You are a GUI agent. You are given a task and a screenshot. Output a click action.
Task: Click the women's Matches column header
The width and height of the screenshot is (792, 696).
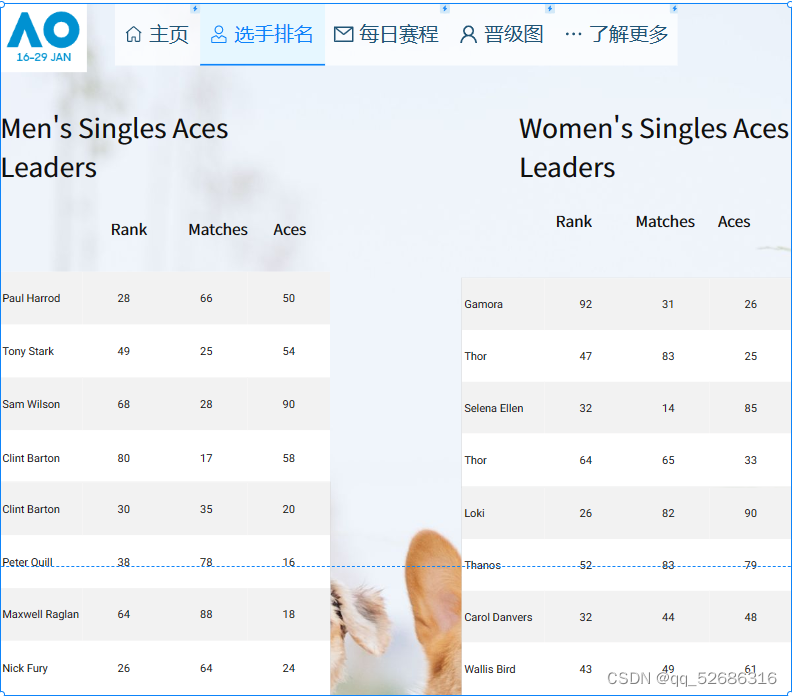(665, 222)
